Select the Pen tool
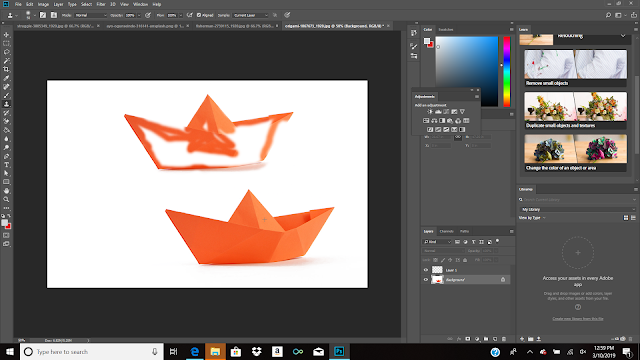The height and width of the screenshot is (360, 640). (7, 156)
